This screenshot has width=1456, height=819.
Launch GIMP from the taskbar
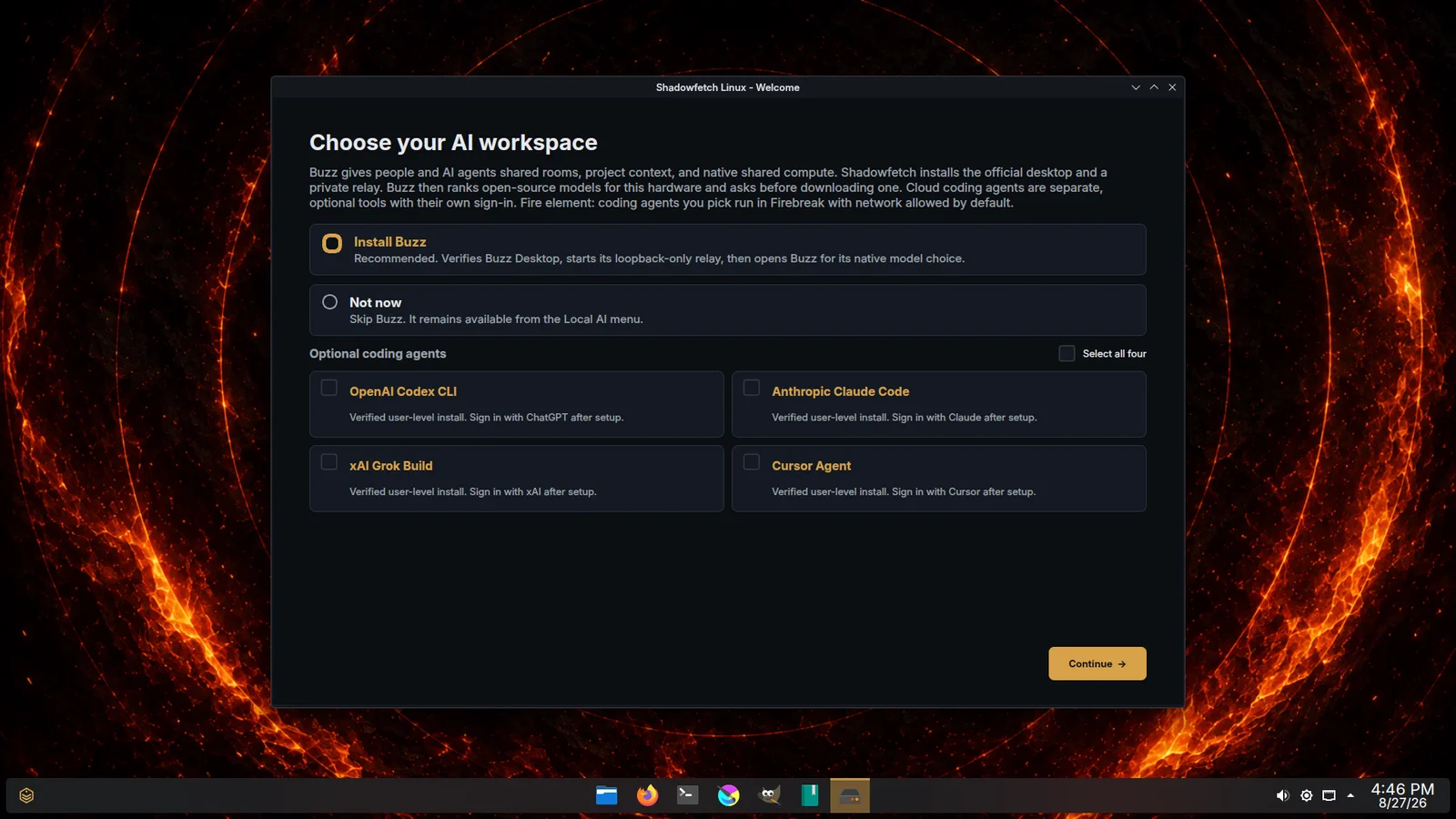point(770,795)
